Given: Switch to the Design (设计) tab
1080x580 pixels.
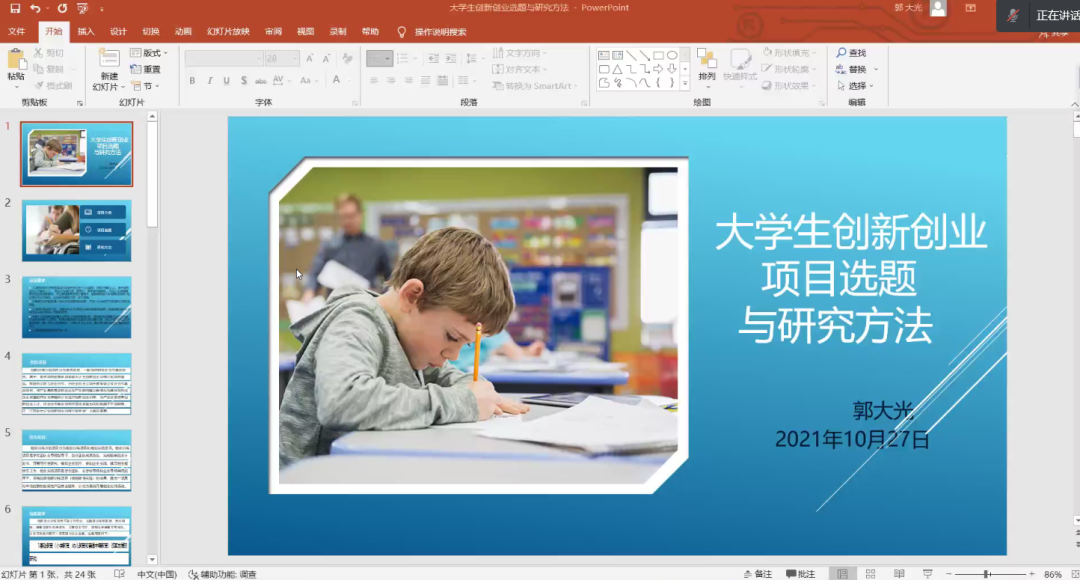Looking at the screenshot, I should (x=118, y=32).
